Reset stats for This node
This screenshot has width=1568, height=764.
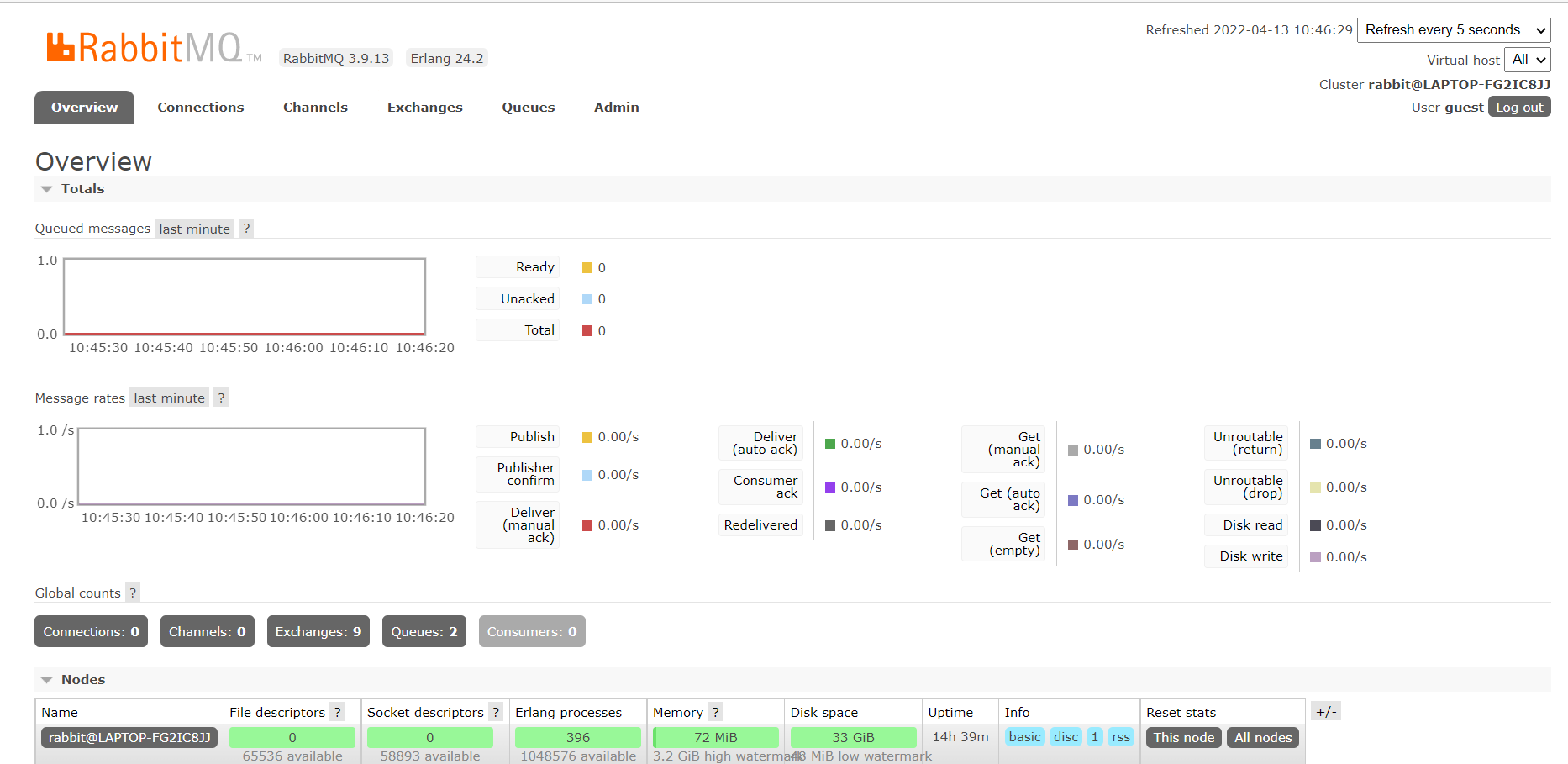1183,737
